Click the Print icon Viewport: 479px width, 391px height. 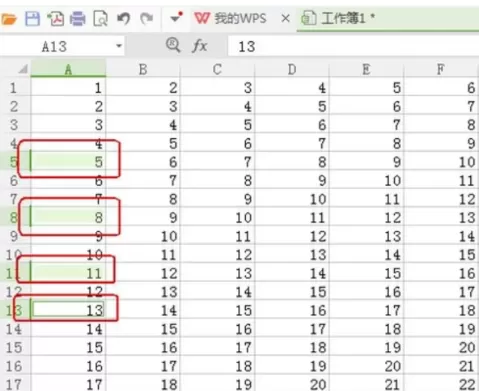coord(78,19)
